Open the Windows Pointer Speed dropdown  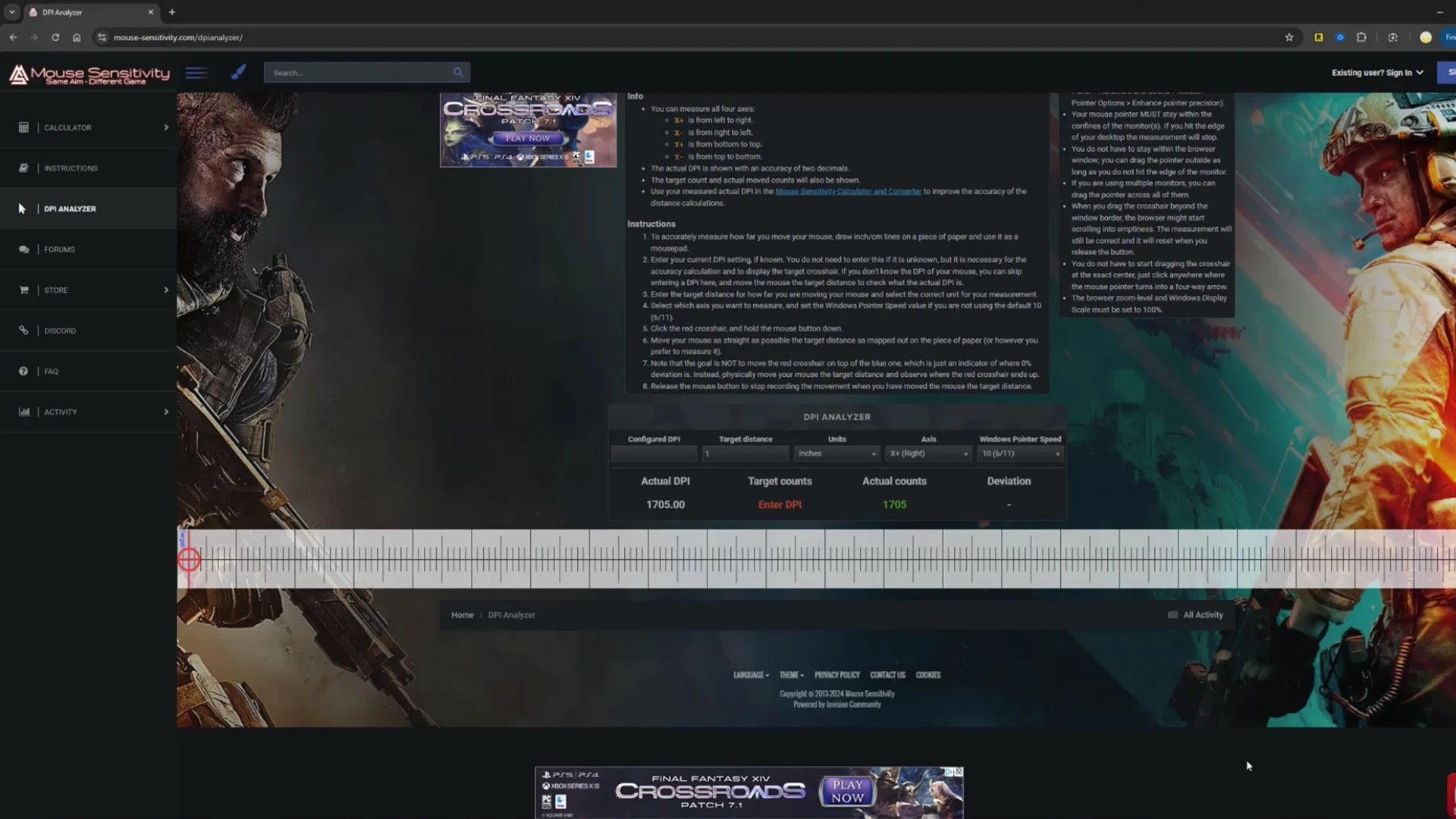pos(1020,453)
